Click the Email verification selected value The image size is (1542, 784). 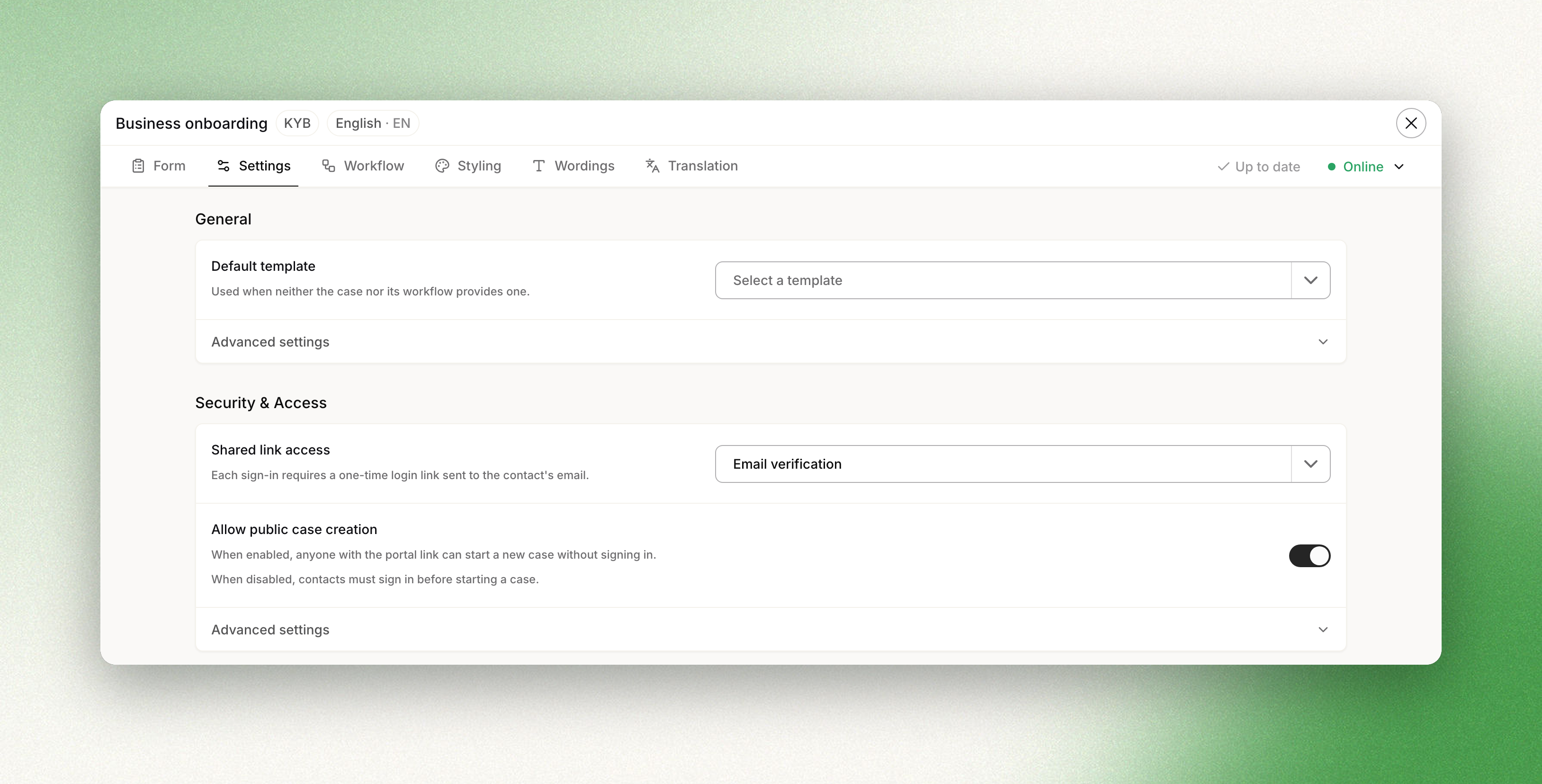[787, 464]
